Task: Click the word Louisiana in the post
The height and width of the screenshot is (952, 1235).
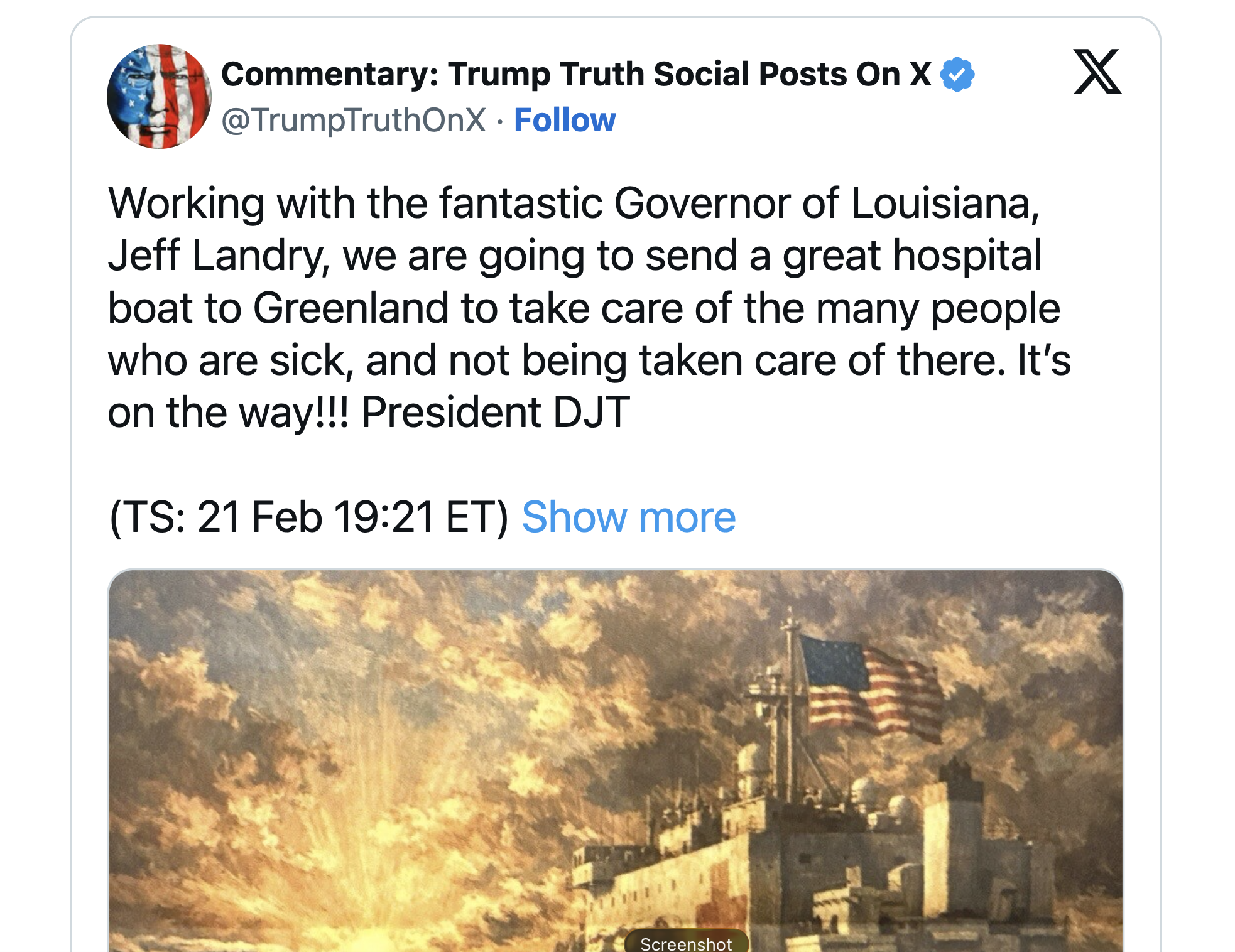Action: pos(945,203)
